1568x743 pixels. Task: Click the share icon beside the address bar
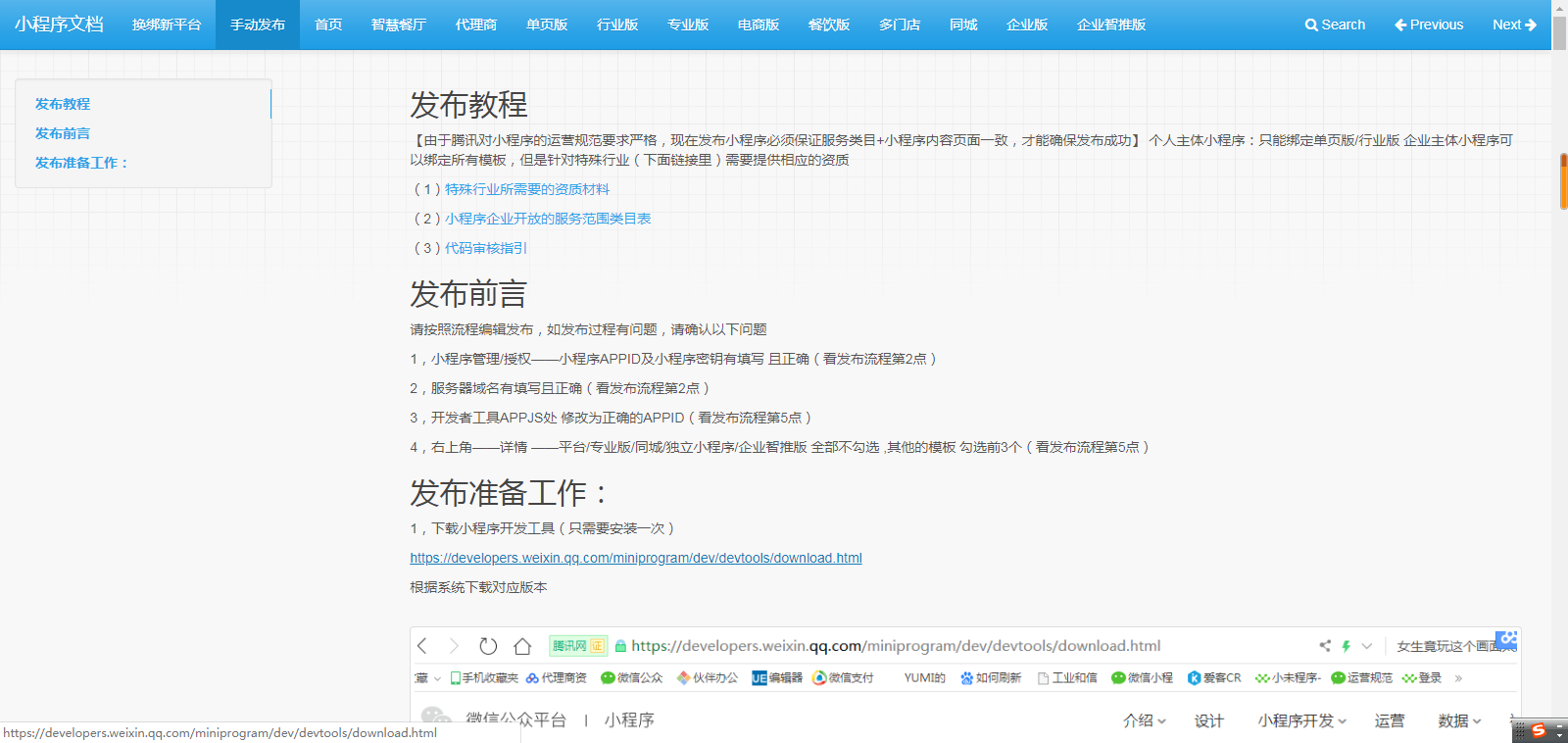pos(1325,646)
